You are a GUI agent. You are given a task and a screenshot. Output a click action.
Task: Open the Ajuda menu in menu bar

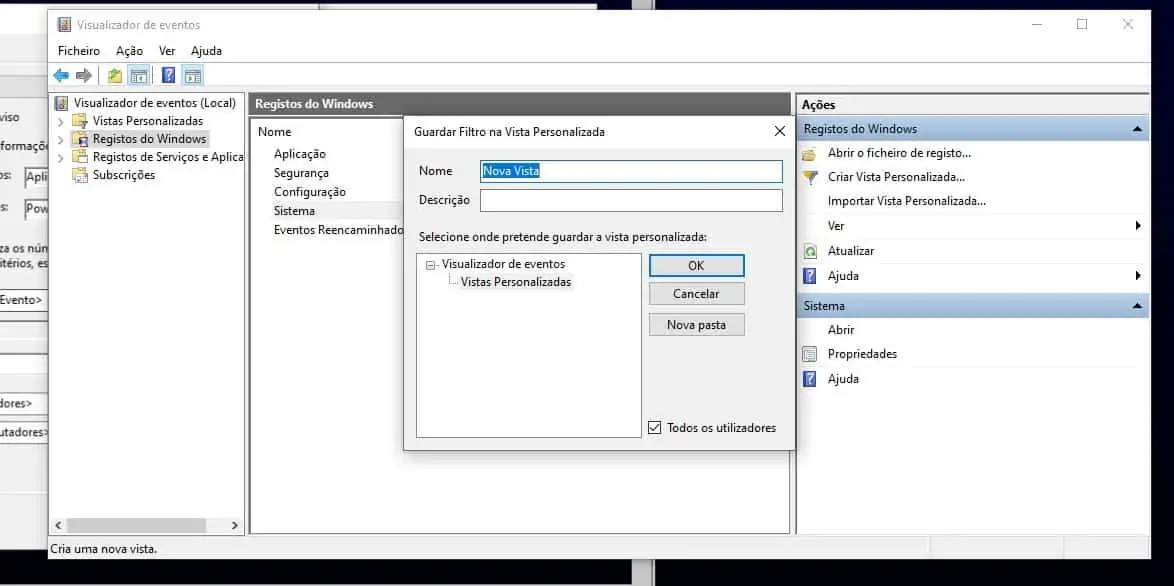click(206, 51)
